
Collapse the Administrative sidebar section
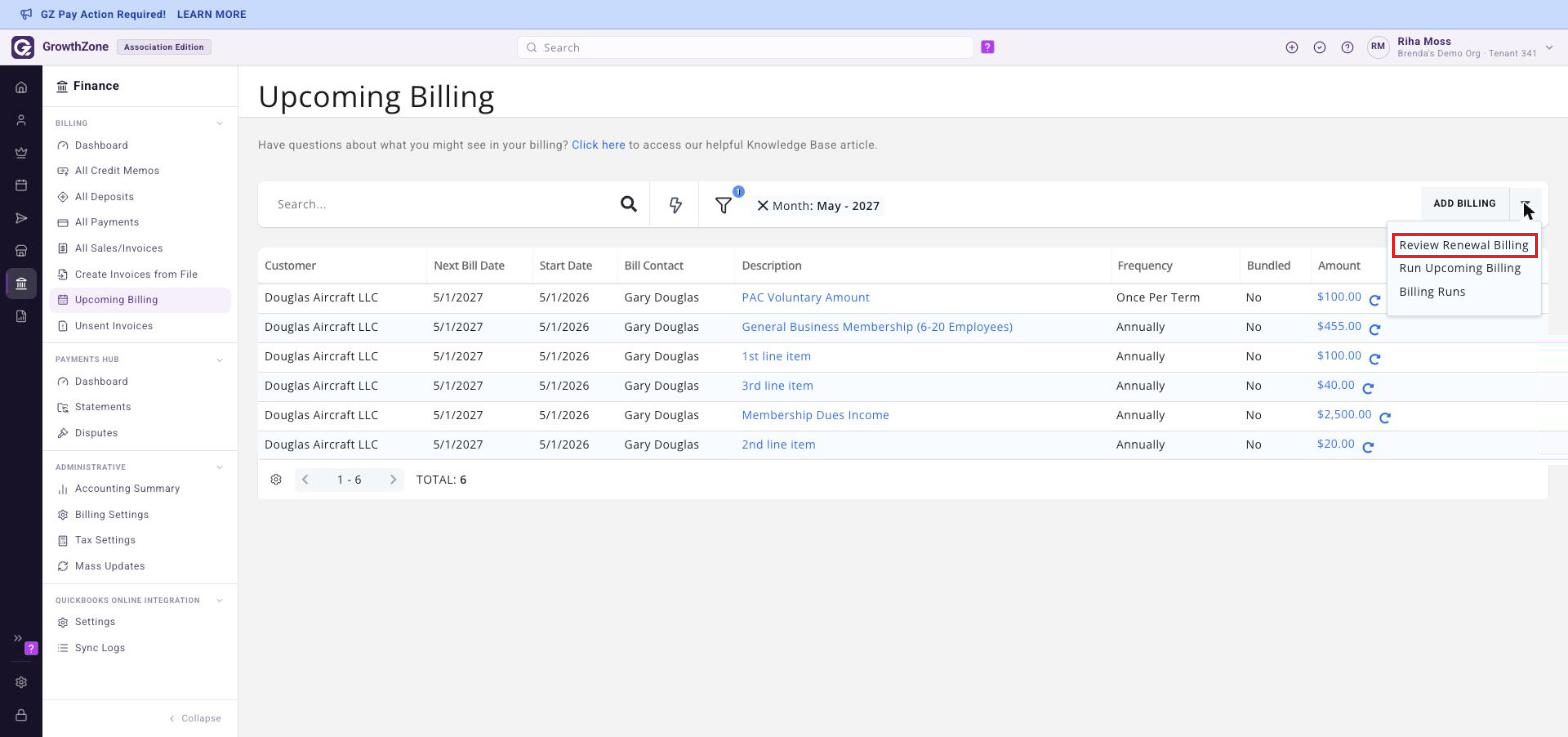tap(220, 468)
